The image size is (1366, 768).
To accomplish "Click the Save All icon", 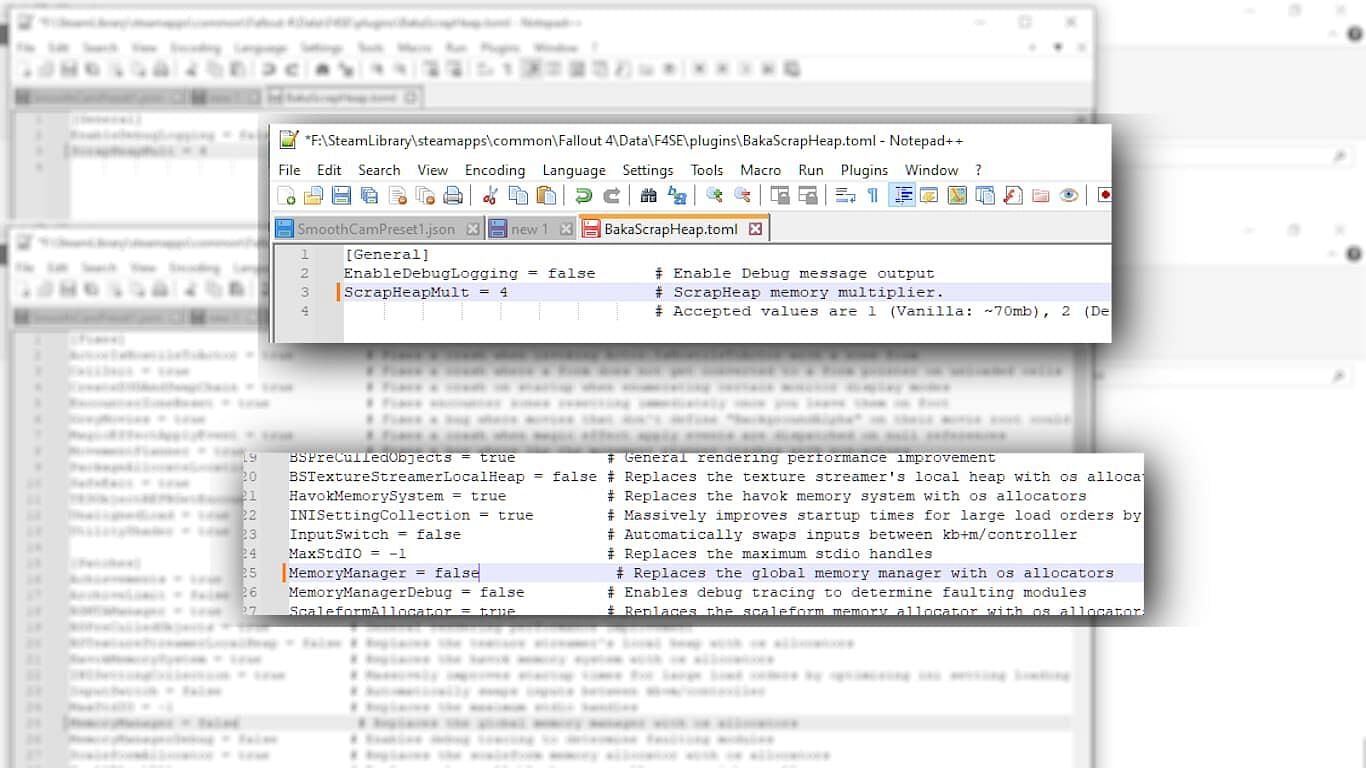I will click(369, 195).
